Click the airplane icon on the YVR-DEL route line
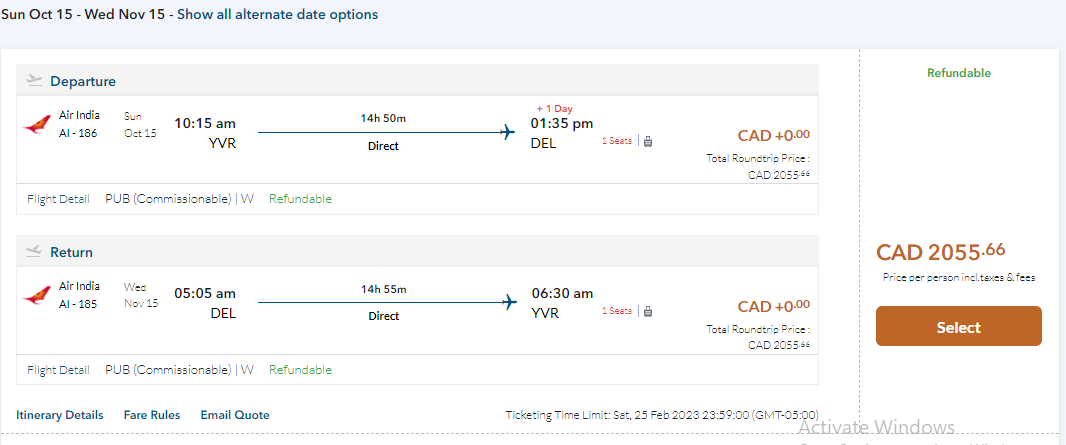The image size is (1066, 445). coord(509,131)
